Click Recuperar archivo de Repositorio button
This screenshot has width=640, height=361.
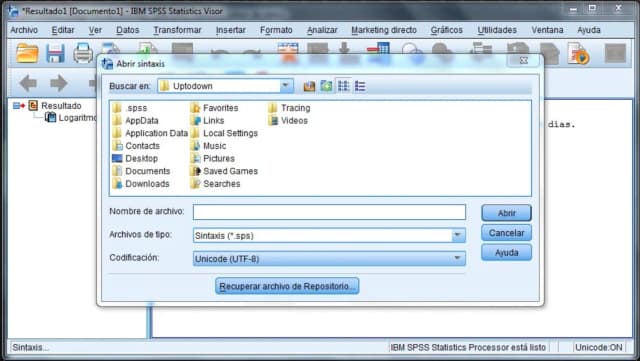[x=287, y=286]
